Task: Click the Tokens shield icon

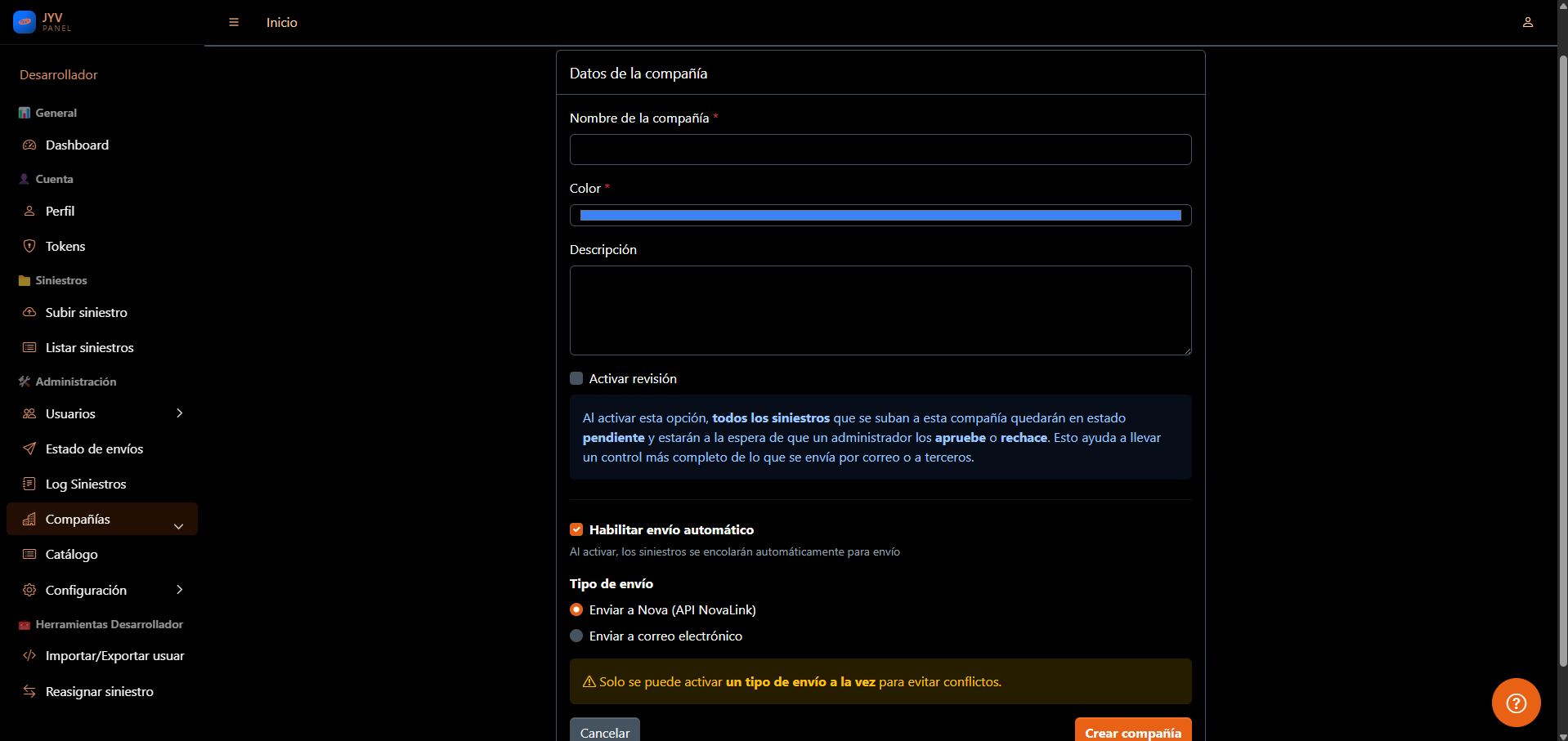Action: click(29, 246)
